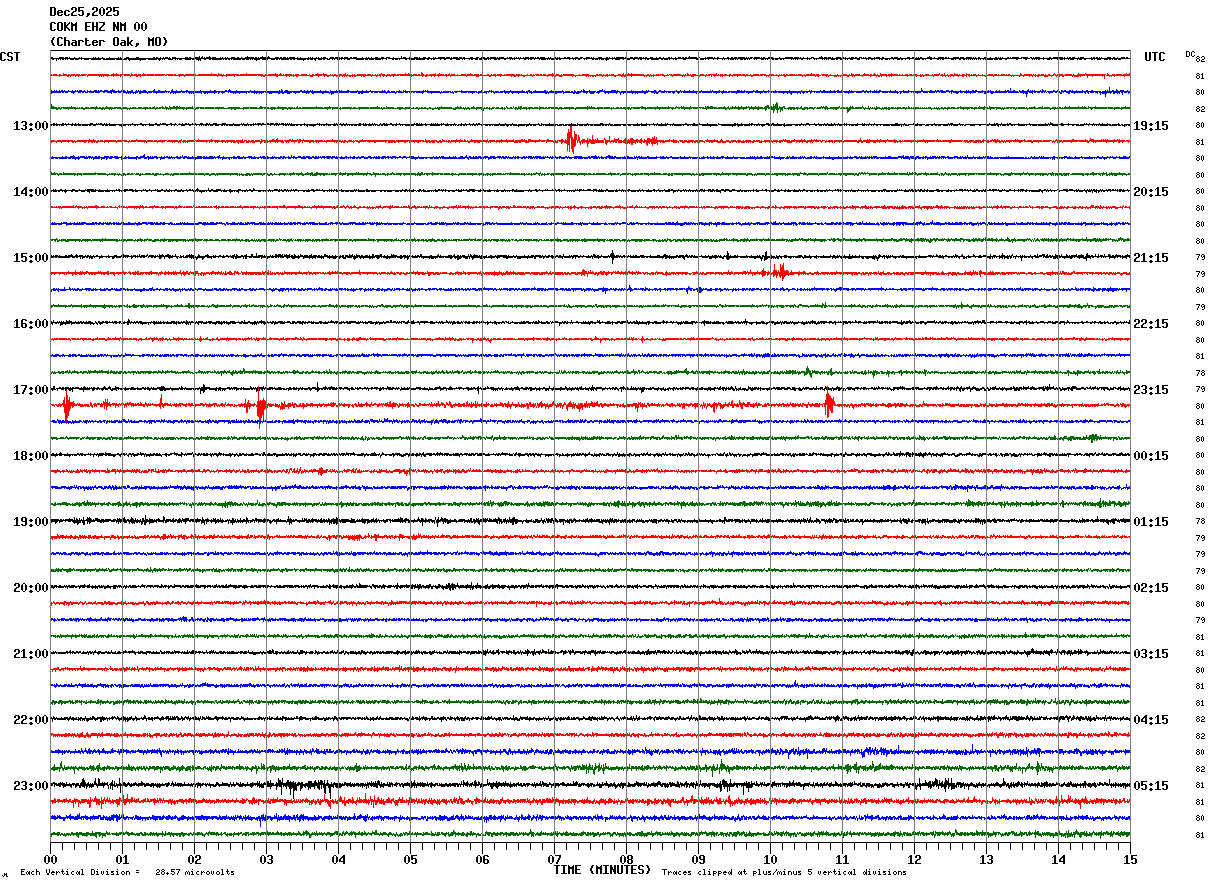Click the traces clipped footnote text
Viewport: 1210px width, 886px height.
pos(784,873)
